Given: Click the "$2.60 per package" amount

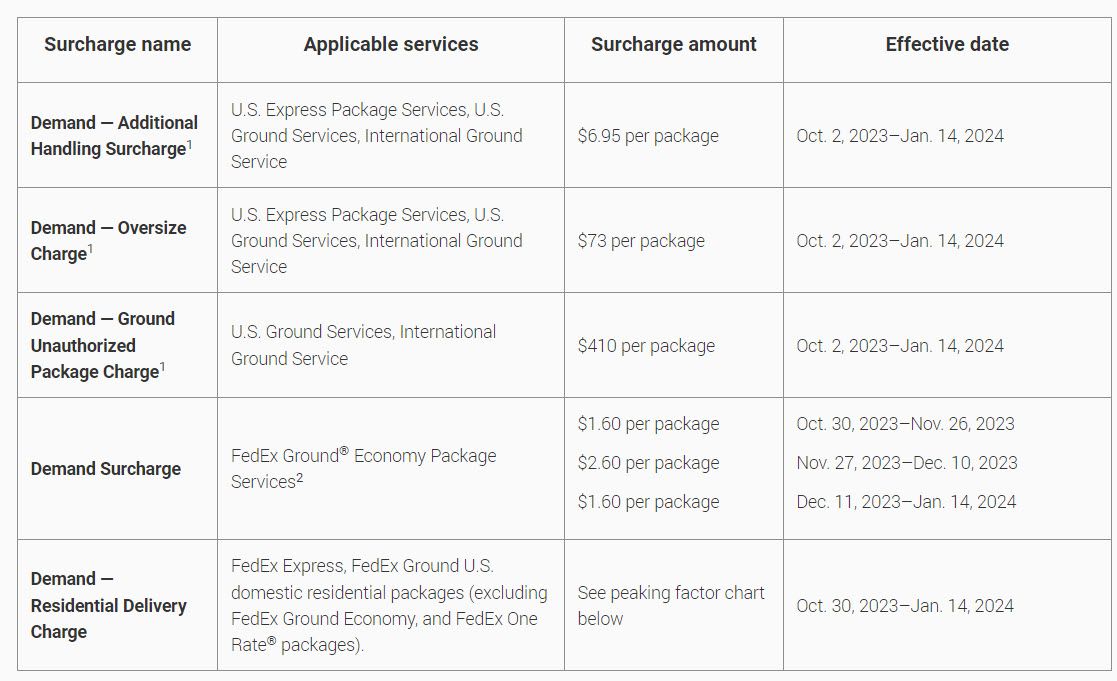Looking at the screenshot, I should pos(648,463).
